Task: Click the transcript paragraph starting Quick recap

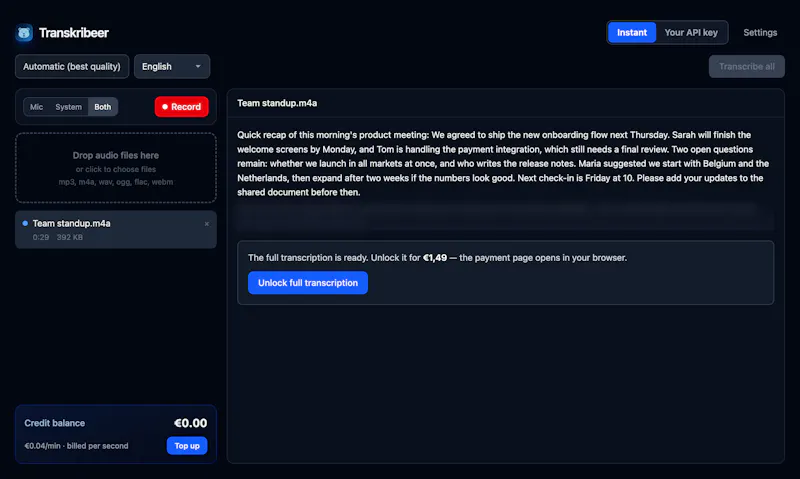Action: pos(503,163)
